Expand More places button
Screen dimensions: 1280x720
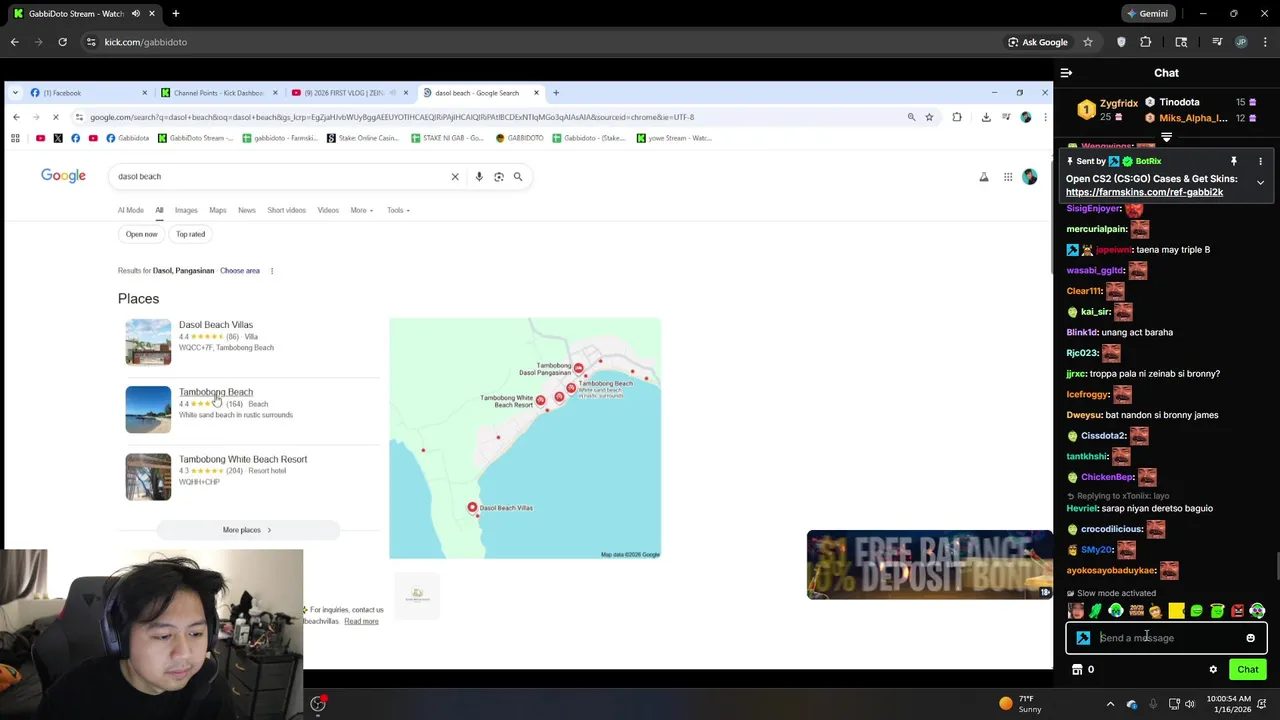pos(247,530)
